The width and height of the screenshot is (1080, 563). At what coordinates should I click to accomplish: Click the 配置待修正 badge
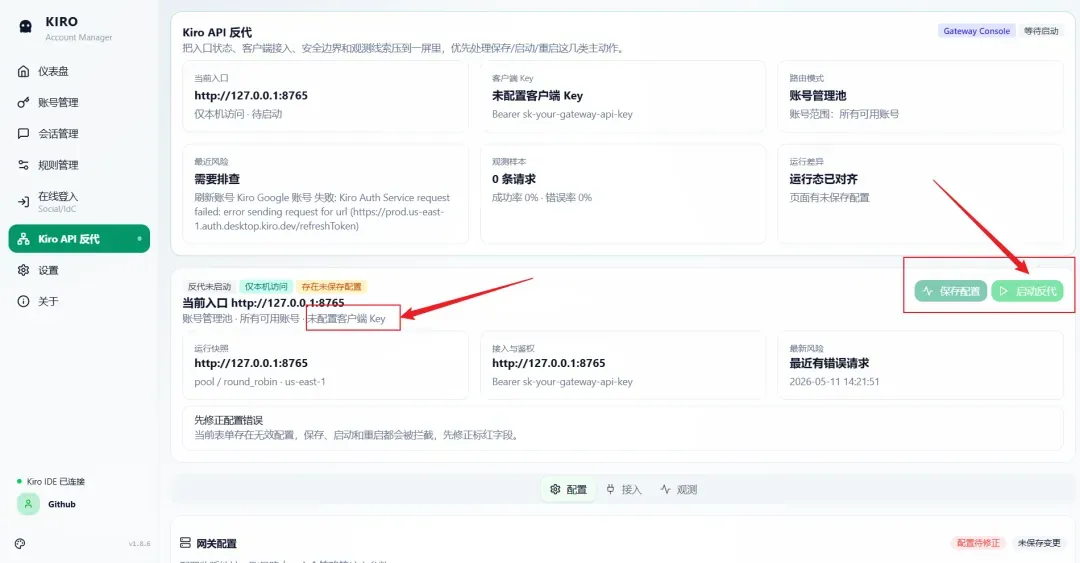[978, 543]
